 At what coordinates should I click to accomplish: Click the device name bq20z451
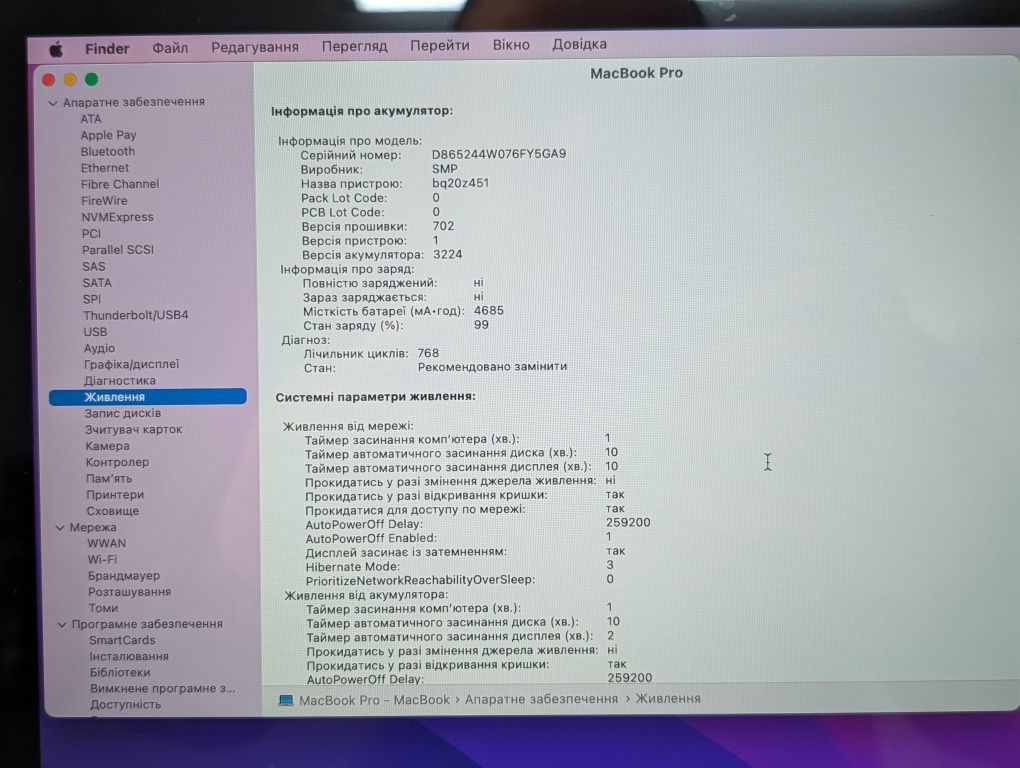click(x=461, y=183)
